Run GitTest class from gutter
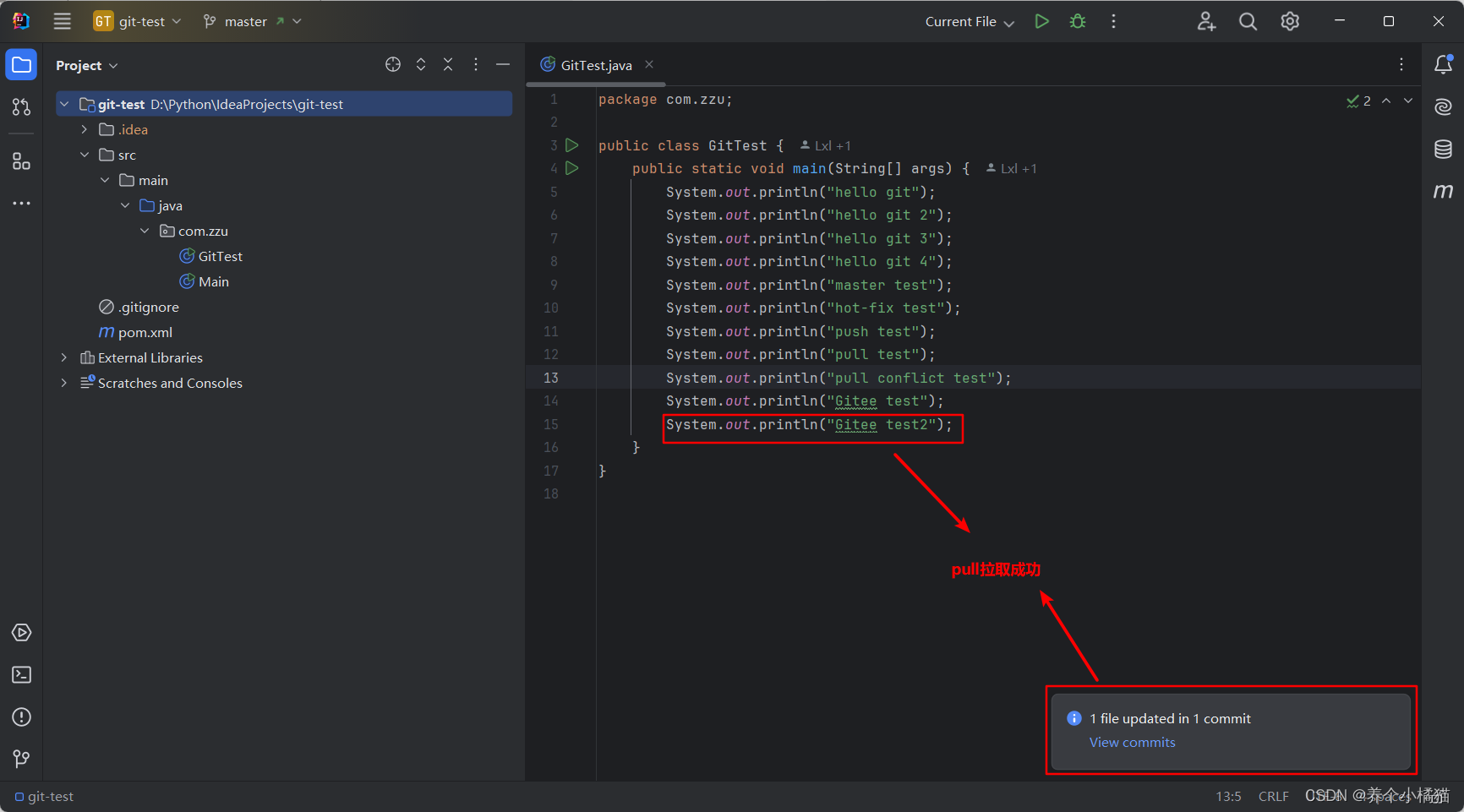 tap(572, 145)
